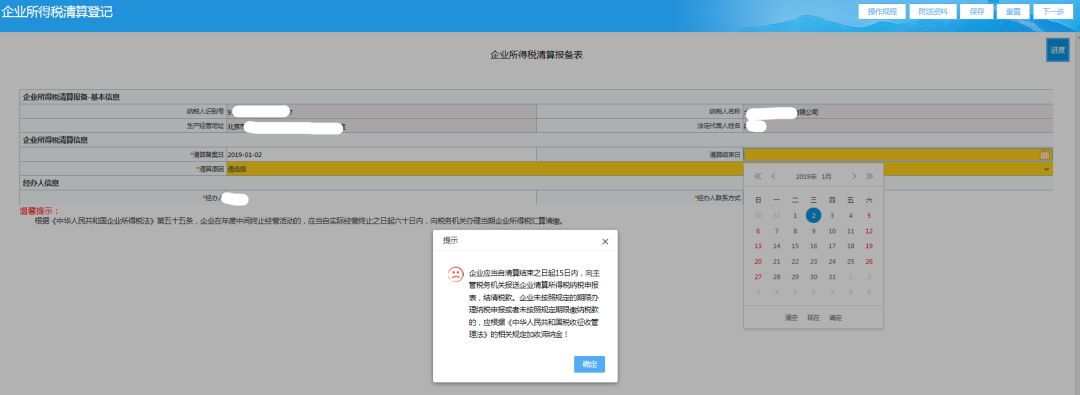Click the 清算备案日 field showing 2019-01-02

[381, 155]
